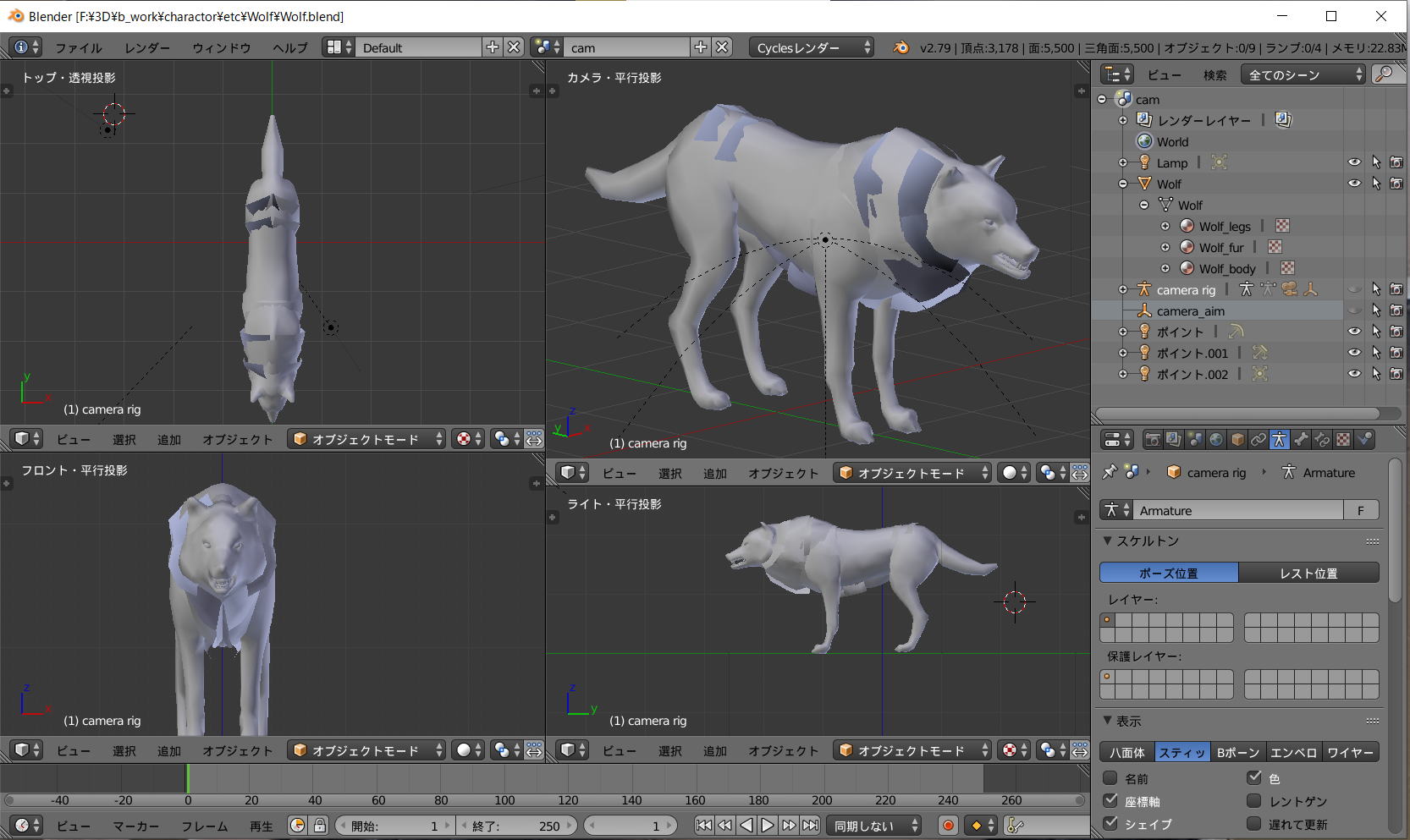Open the レンダー menu in the top bar
This screenshot has width=1410, height=840.
(147, 47)
